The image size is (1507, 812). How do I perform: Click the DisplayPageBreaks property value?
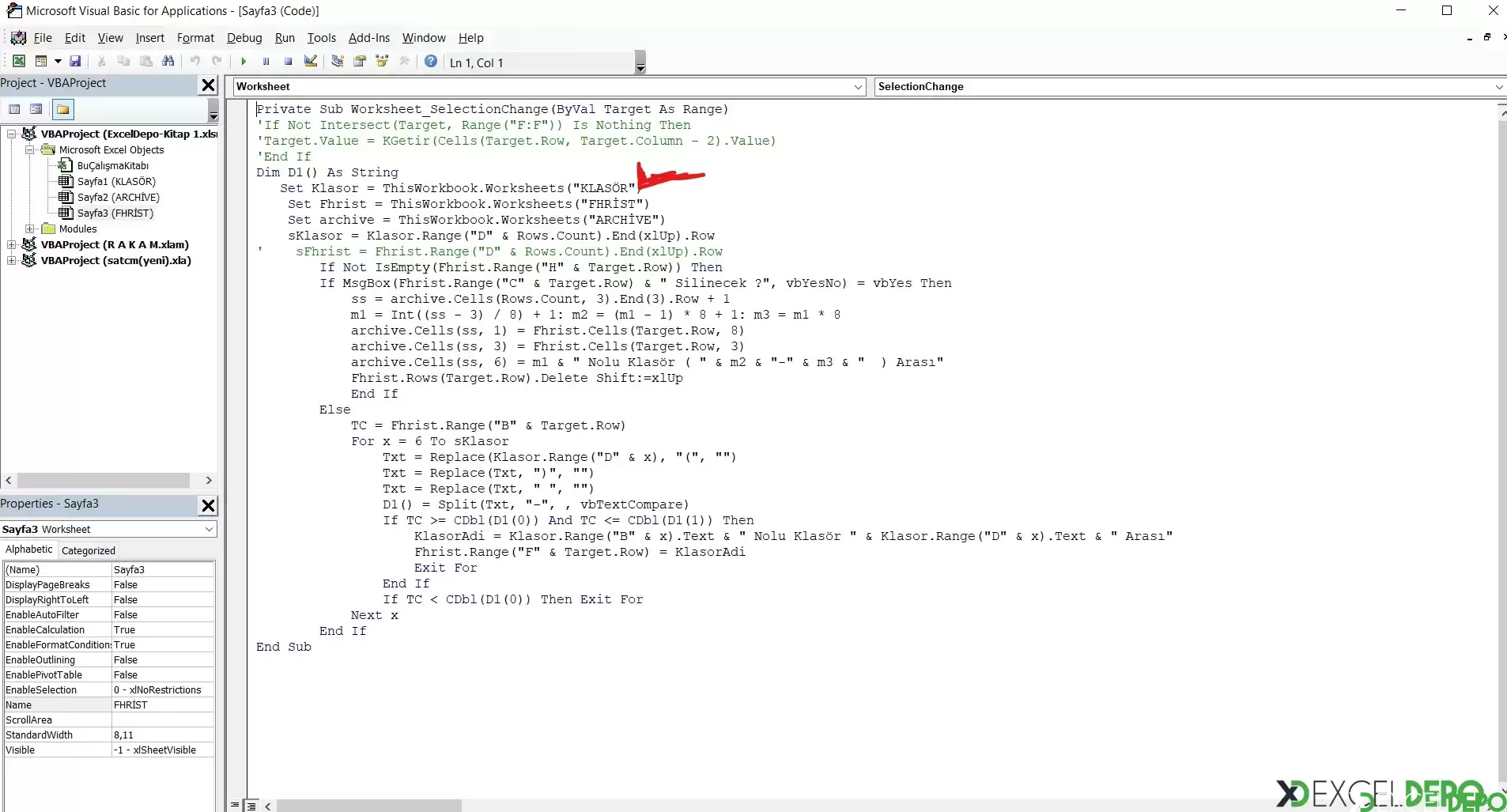(x=163, y=585)
